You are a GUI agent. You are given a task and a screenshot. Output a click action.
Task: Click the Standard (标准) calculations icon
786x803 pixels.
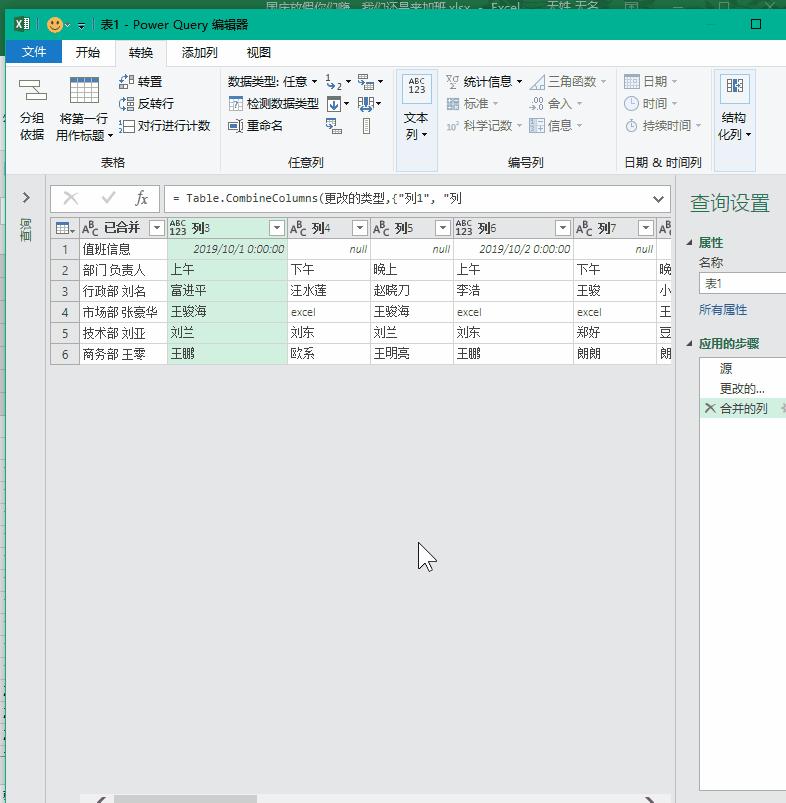pyautogui.click(x=453, y=104)
